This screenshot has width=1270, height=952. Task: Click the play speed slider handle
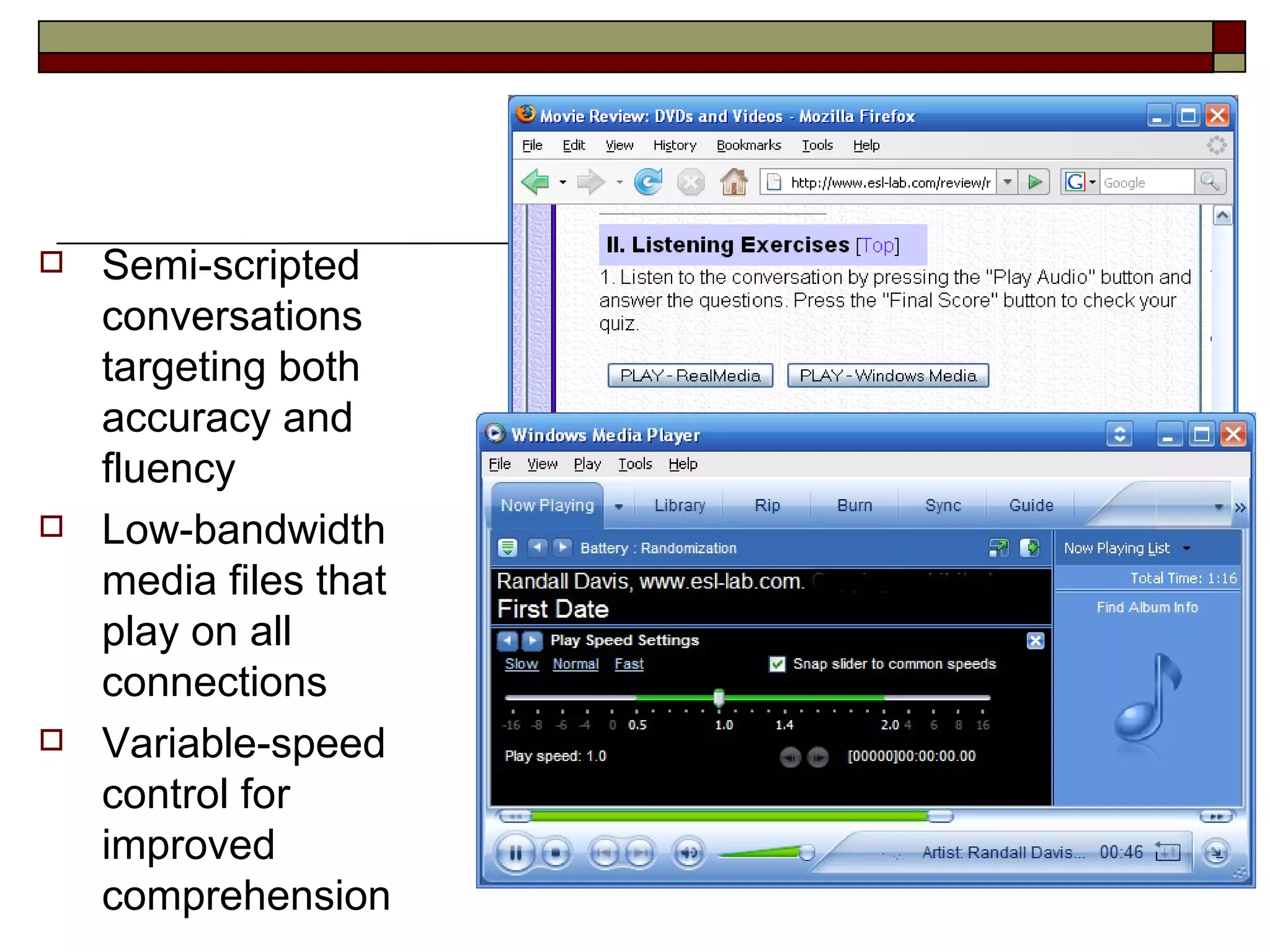click(x=719, y=698)
